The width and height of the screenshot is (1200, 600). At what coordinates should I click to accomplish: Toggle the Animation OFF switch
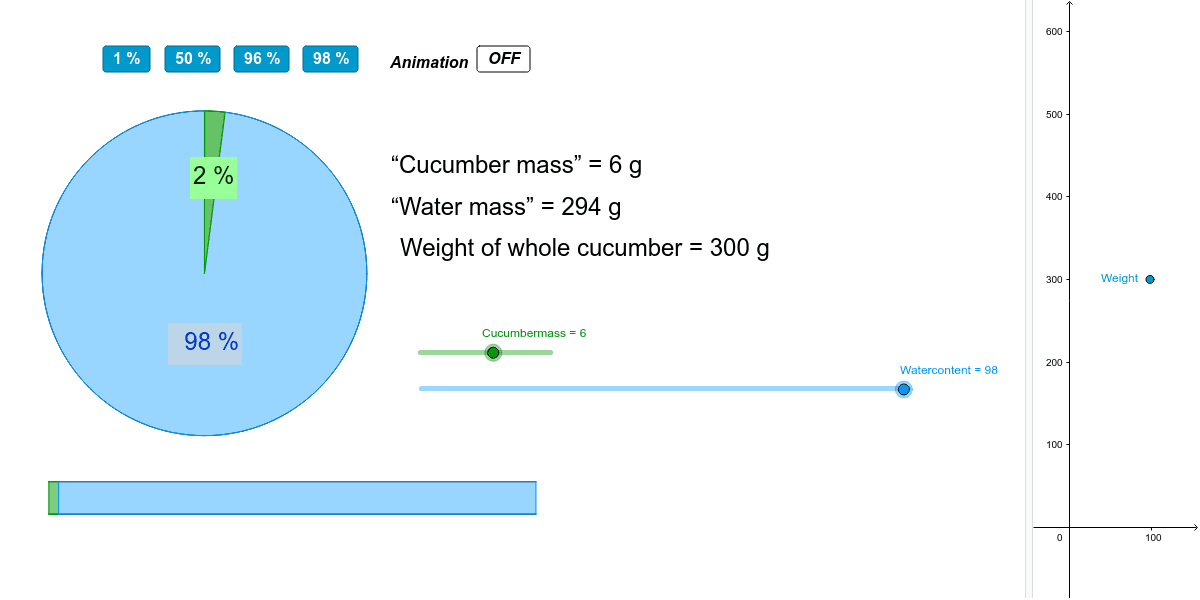point(504,59)
